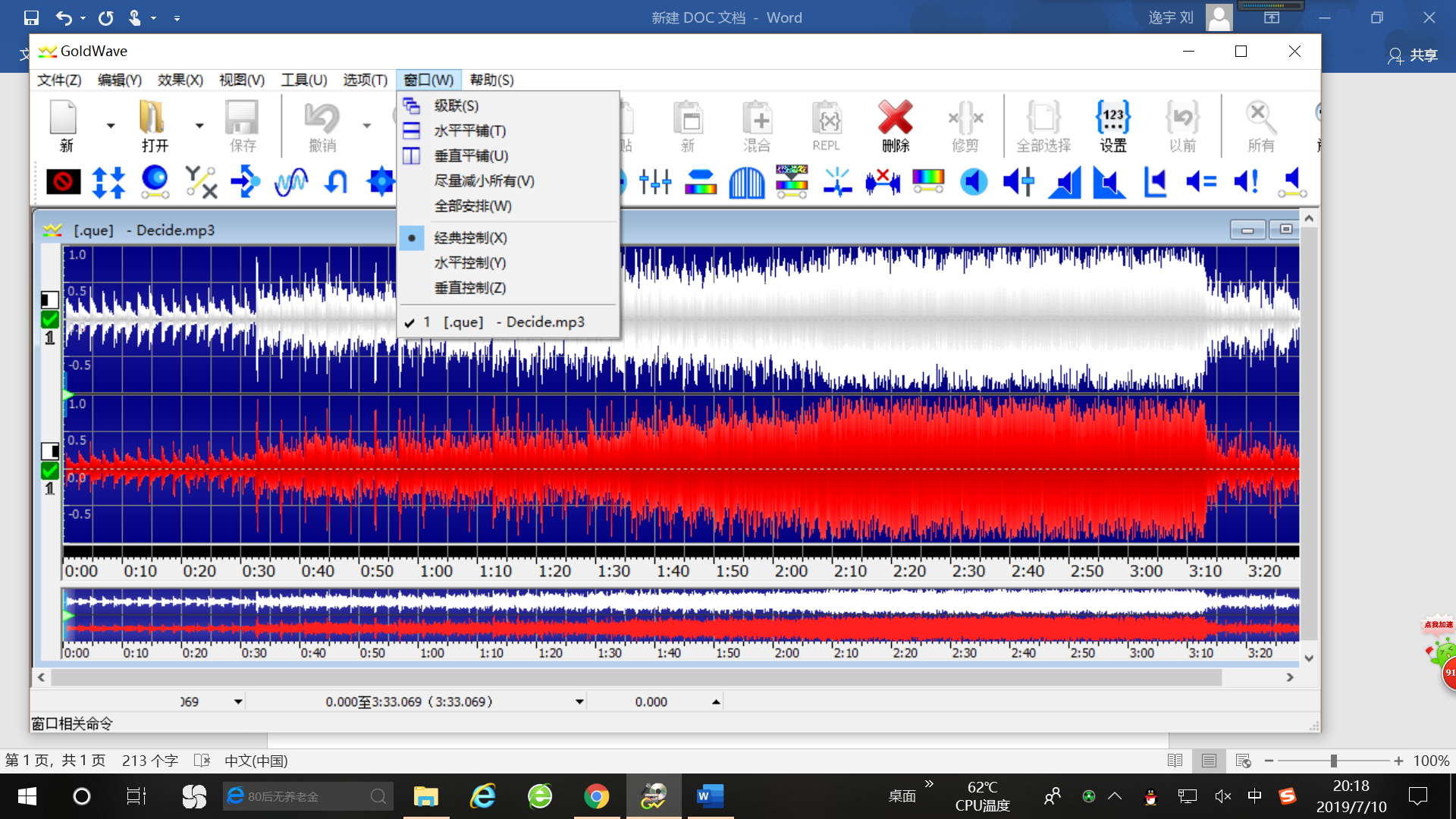Image resolution: width=1456 pixels, height=819 pixels.
Task: Open the Effects (效果) menu
Action: pos(180,80)
